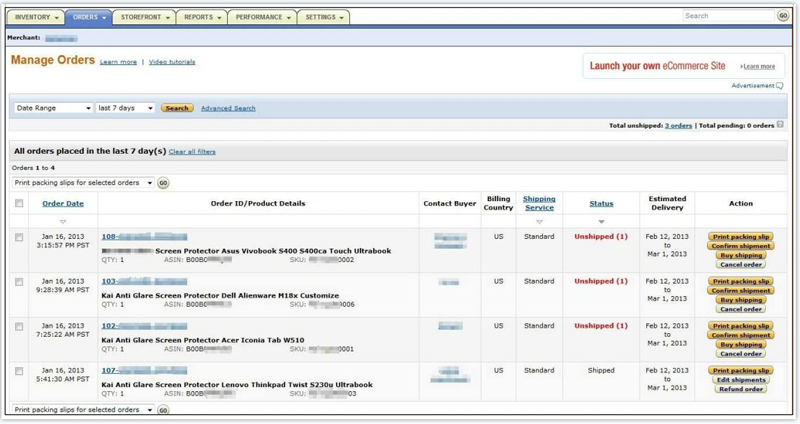Click the round GO icon above the orders table
Viewport: 800px width, 424px height.
tap(163, 184)
